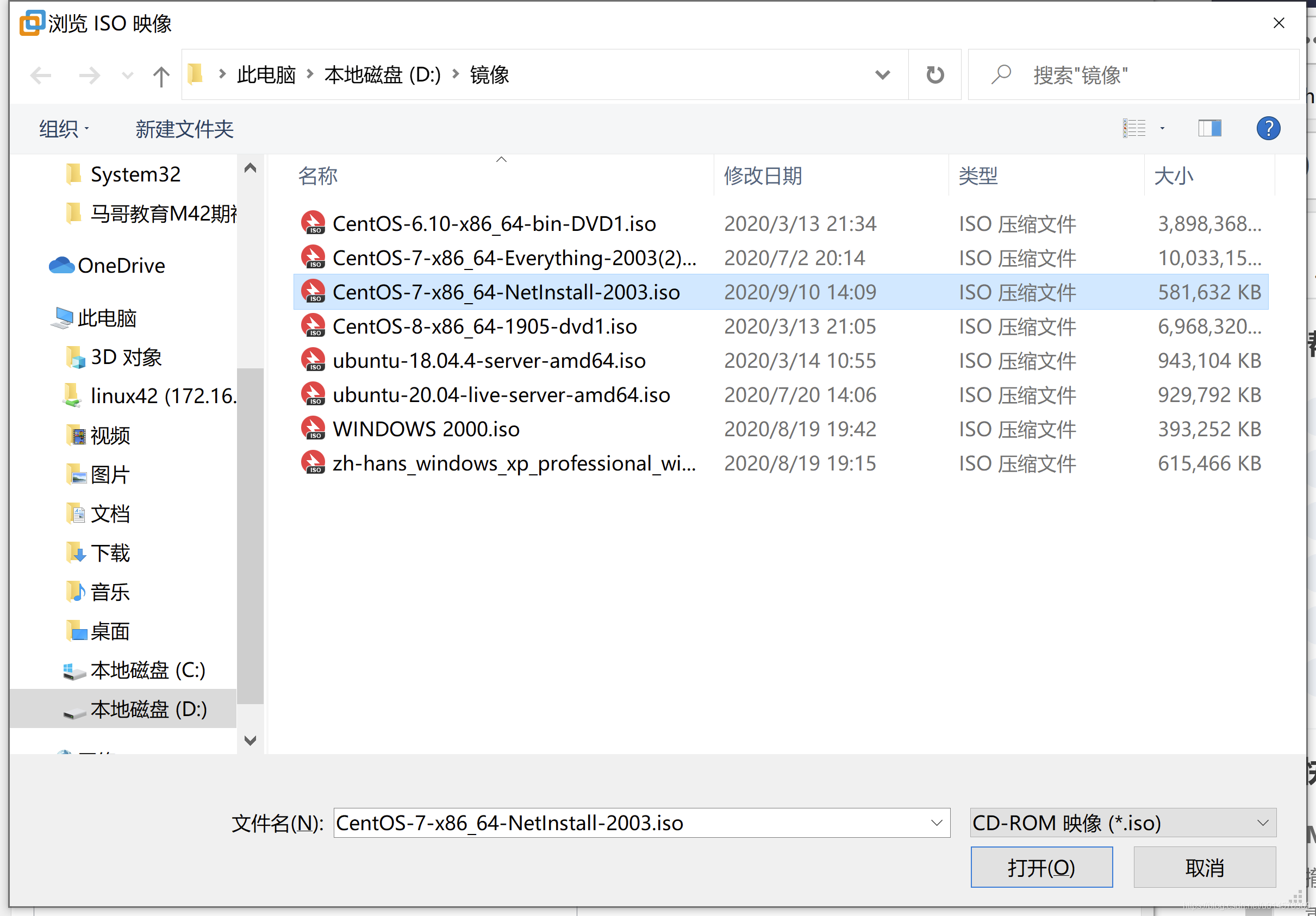This screenshot has width=1316, height=916.
Task: Open 马哥教育M42期 folder in sidebar
Action: pos(150,214)
